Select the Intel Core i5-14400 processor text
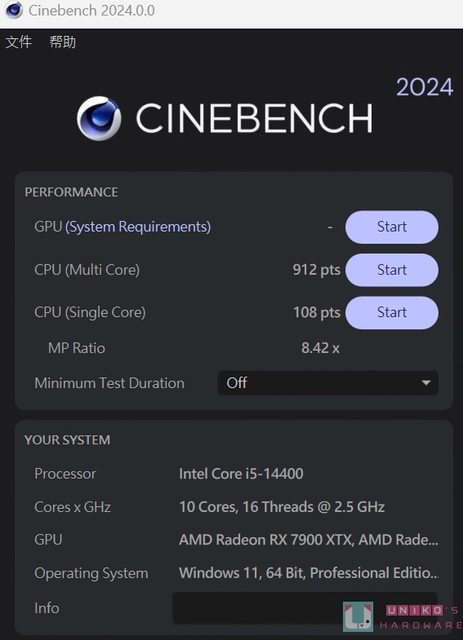Image resolution: width=463 pixels, height=640 pixels. tap(241, 473)
